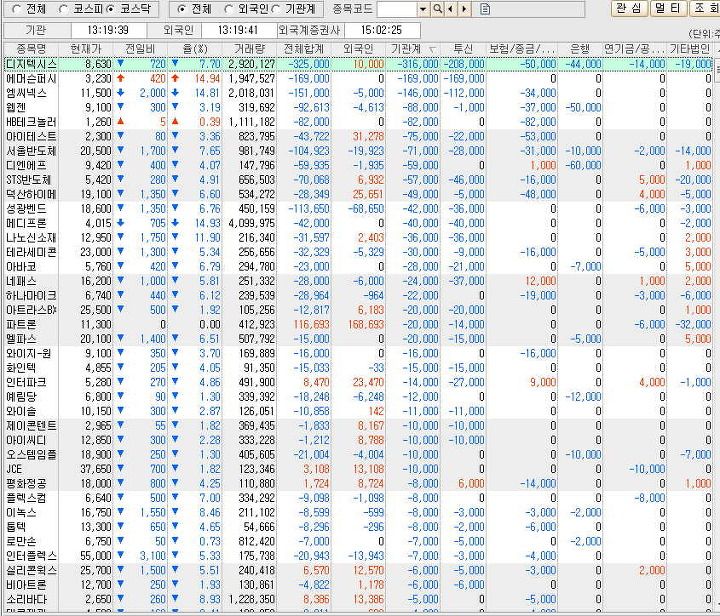Click the 종목코드 input field
This screenshot has width=720, height=616.
pyautogui.click(x=397, y=9)
